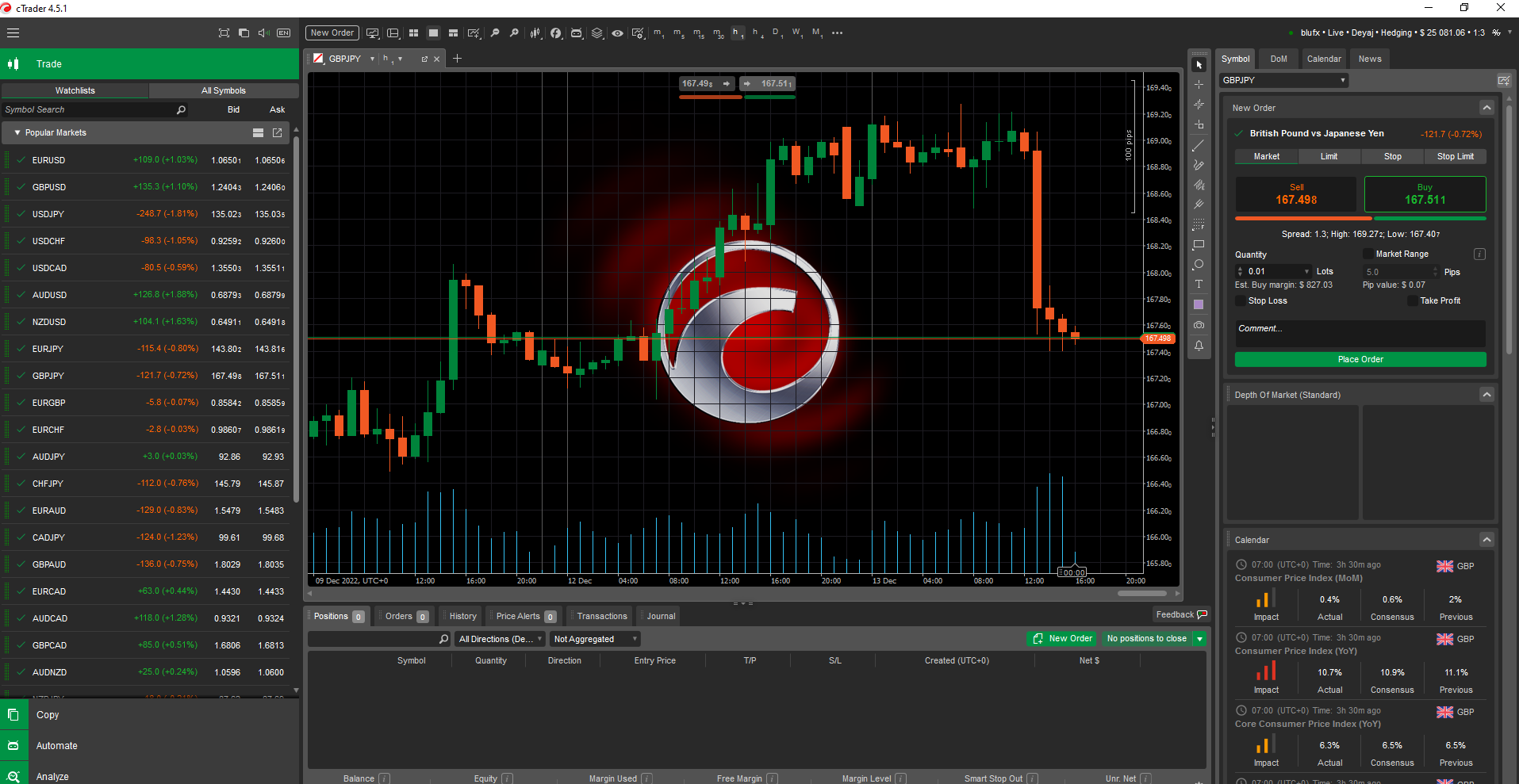Open the layout panels icon in toolbar

(x=393, y=33)
